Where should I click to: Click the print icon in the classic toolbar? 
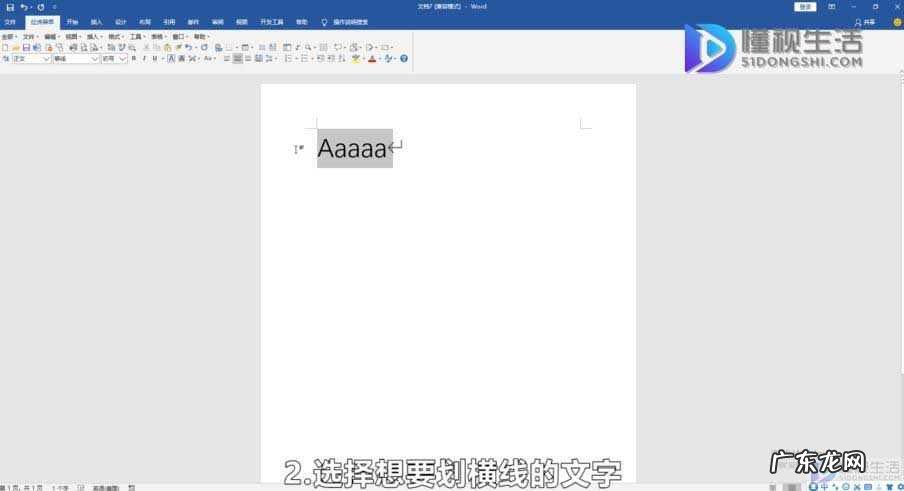pyautogui.click(x=72, y=47)
